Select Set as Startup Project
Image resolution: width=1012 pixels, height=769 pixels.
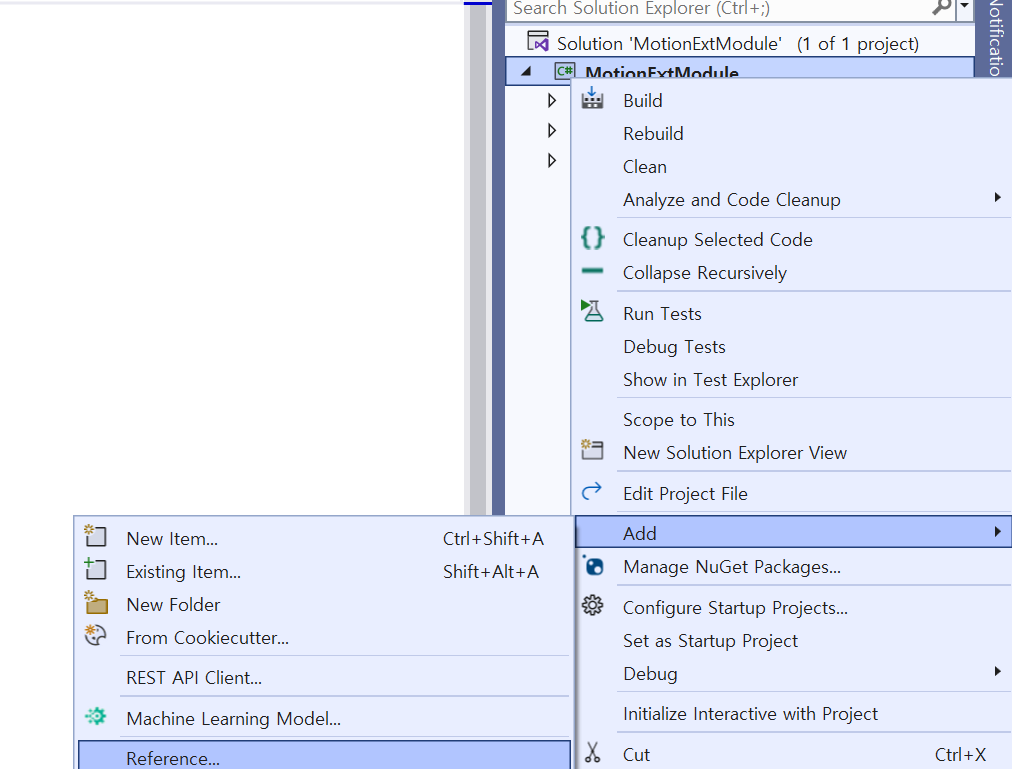[x=793, y=641]
